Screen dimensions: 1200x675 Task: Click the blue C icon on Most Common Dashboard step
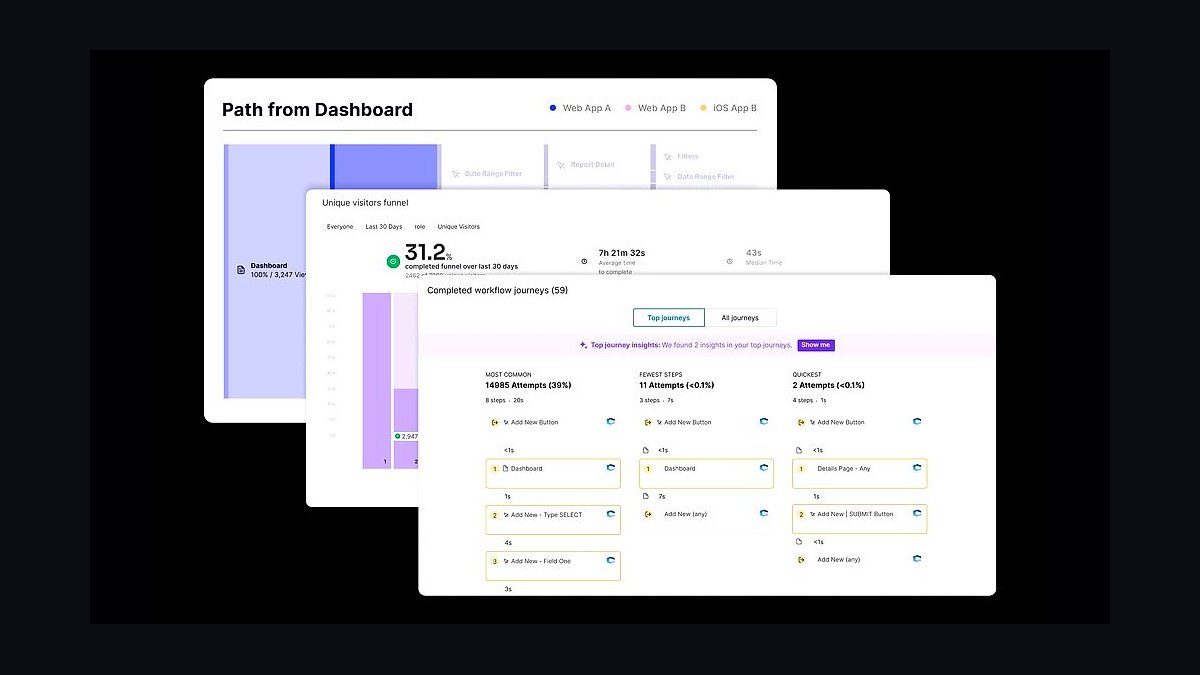pyautogui.click(x=610, y=468)
